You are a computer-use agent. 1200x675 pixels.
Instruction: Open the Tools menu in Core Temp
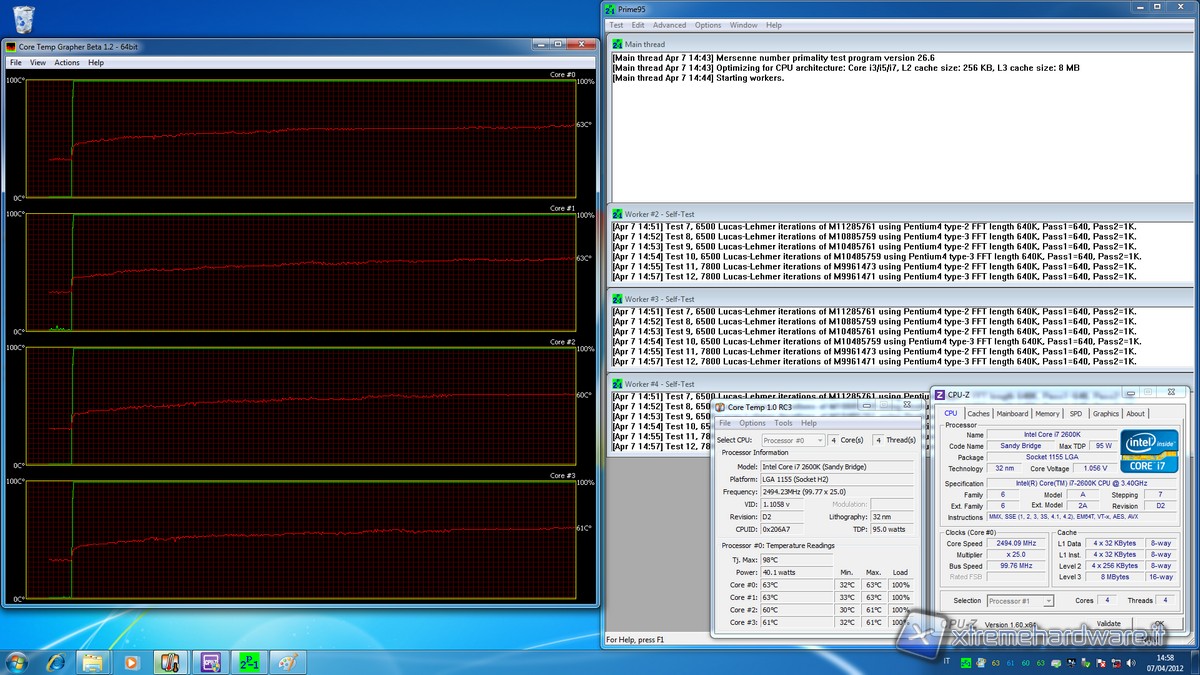tap(783, 423)
